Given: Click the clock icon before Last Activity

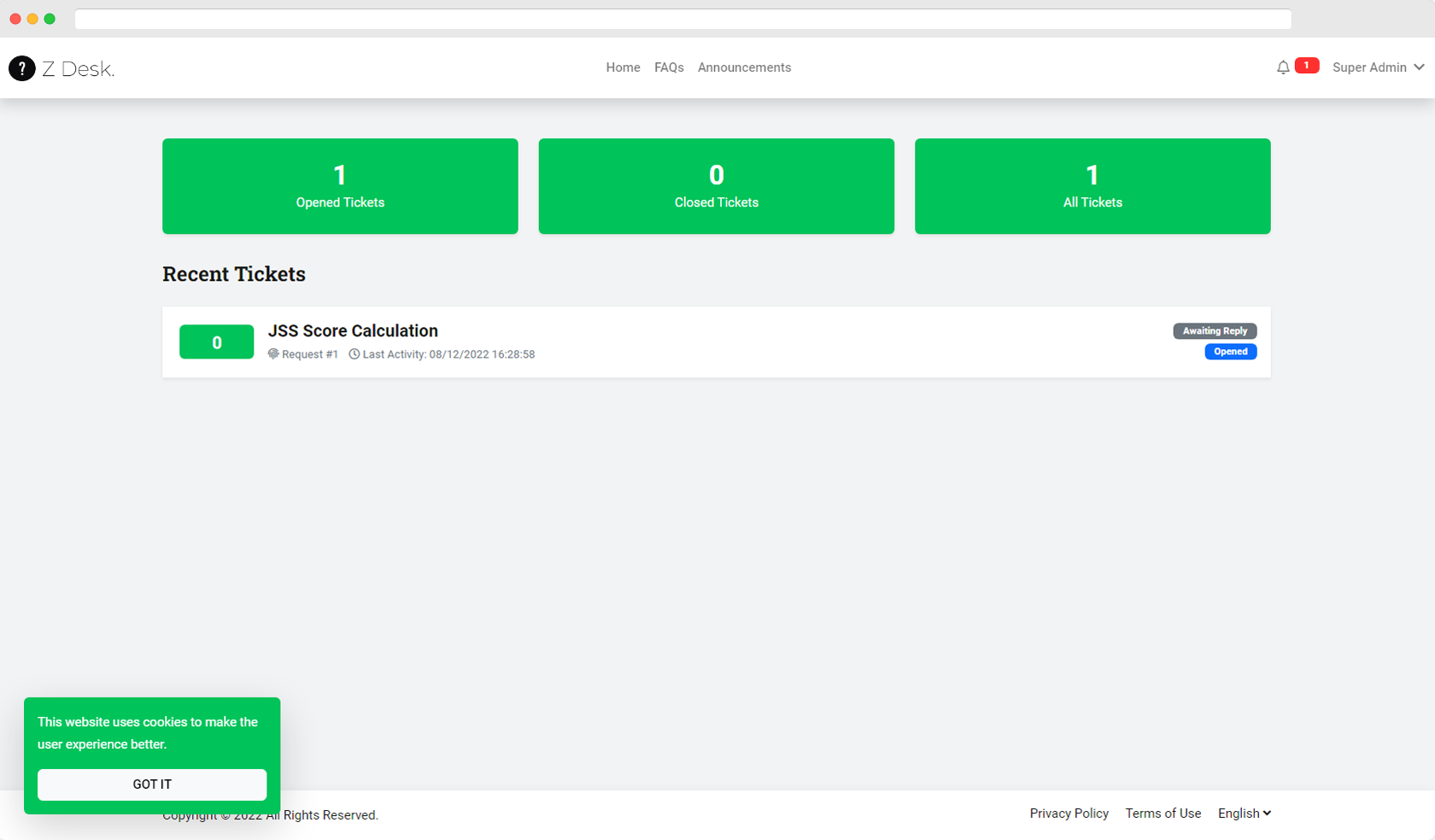Looking at the screenshot, I should coord(354,353).
